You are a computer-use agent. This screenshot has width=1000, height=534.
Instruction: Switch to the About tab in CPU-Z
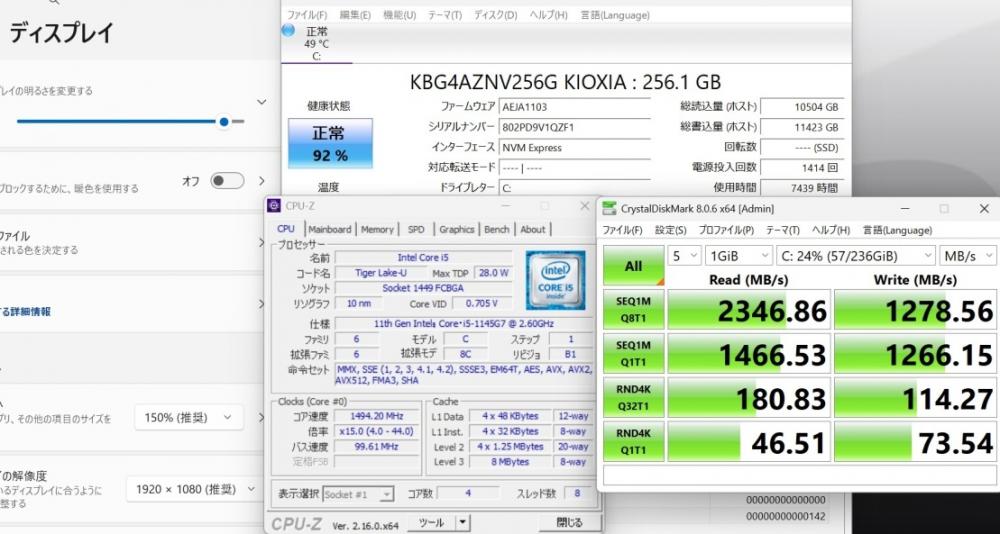click(x=533, y=229)
